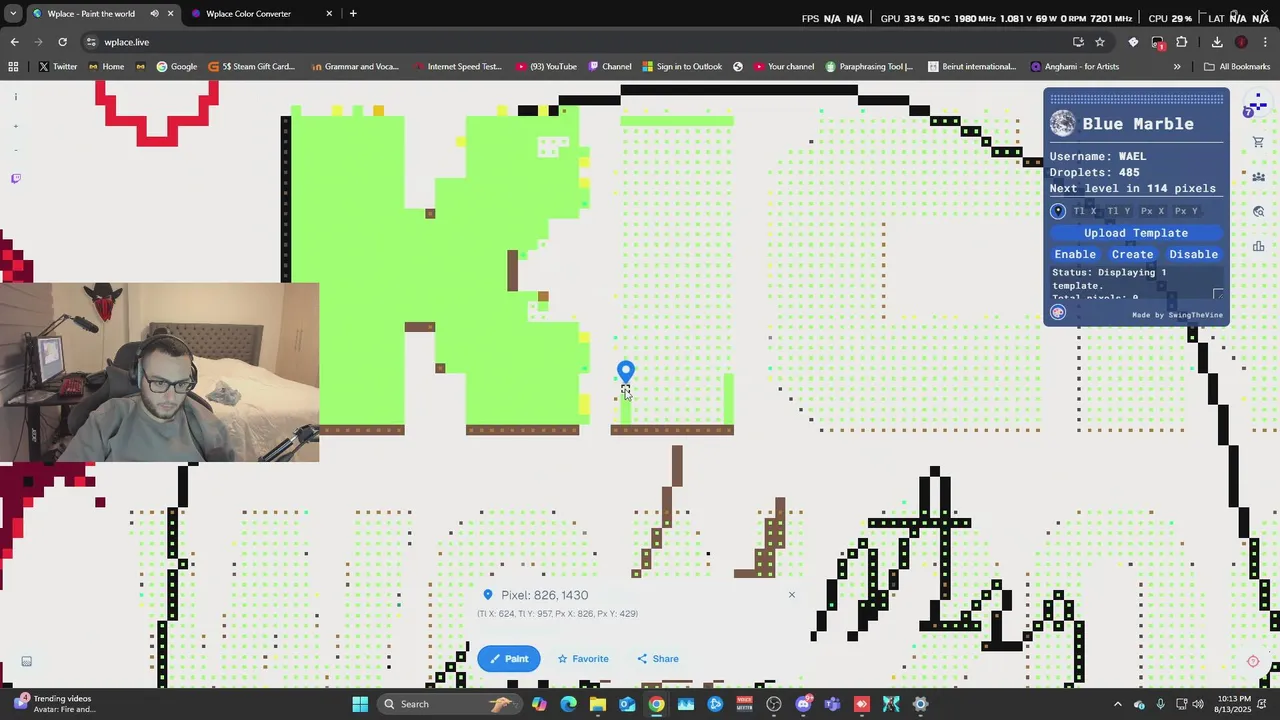
Task: Open the browser downloads icon
Action: pyautogui.click(x=1217, y=42)
